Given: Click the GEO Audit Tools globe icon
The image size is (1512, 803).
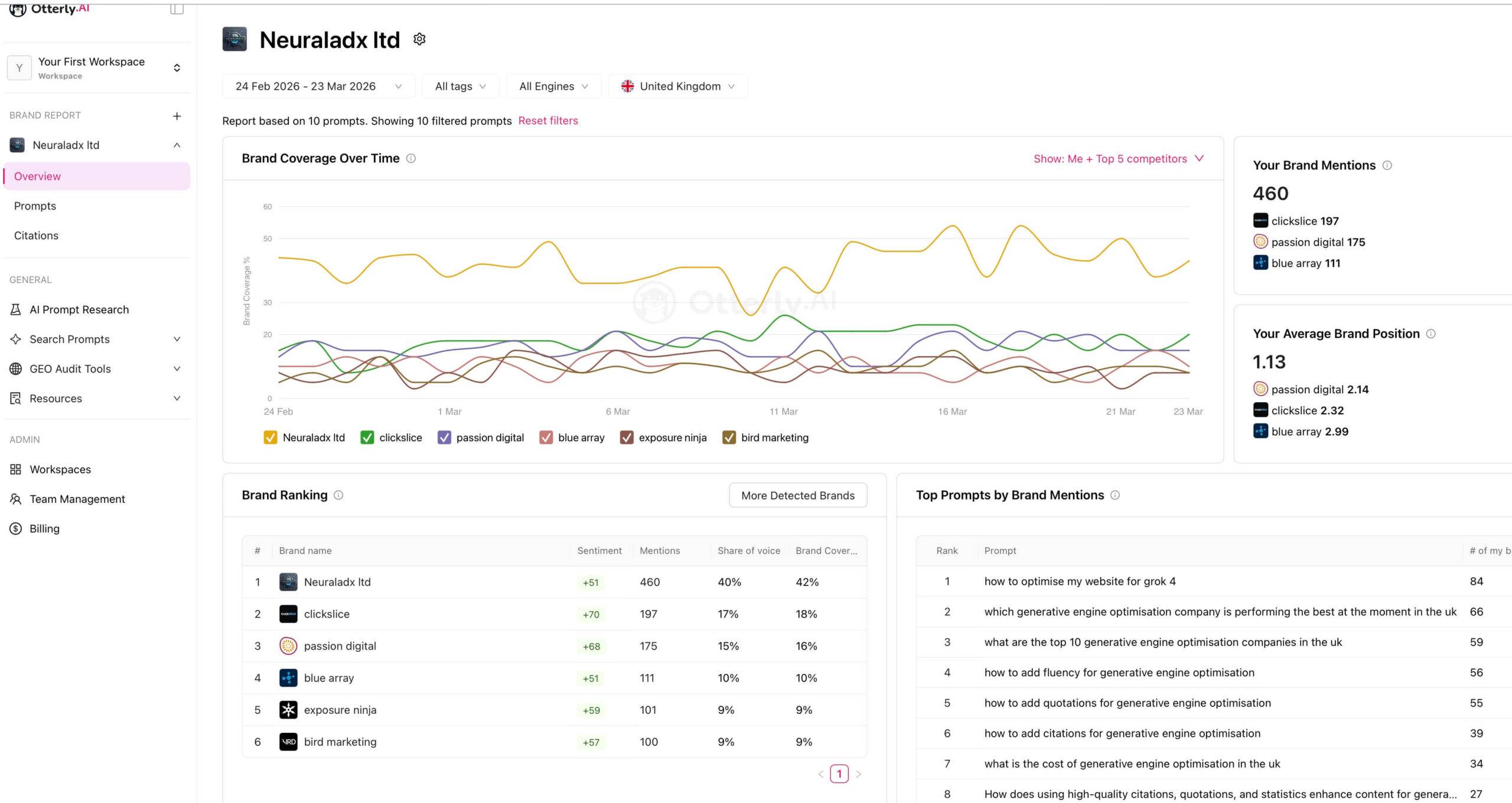Looking at the screenshot, I should pyautogui.click(x=16, y=368).
